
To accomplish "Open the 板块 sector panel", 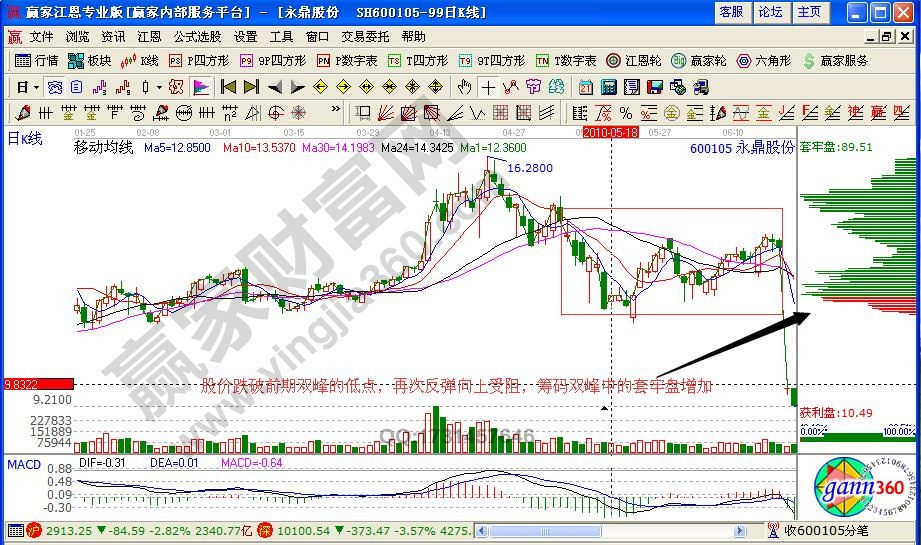I will 90,60.
